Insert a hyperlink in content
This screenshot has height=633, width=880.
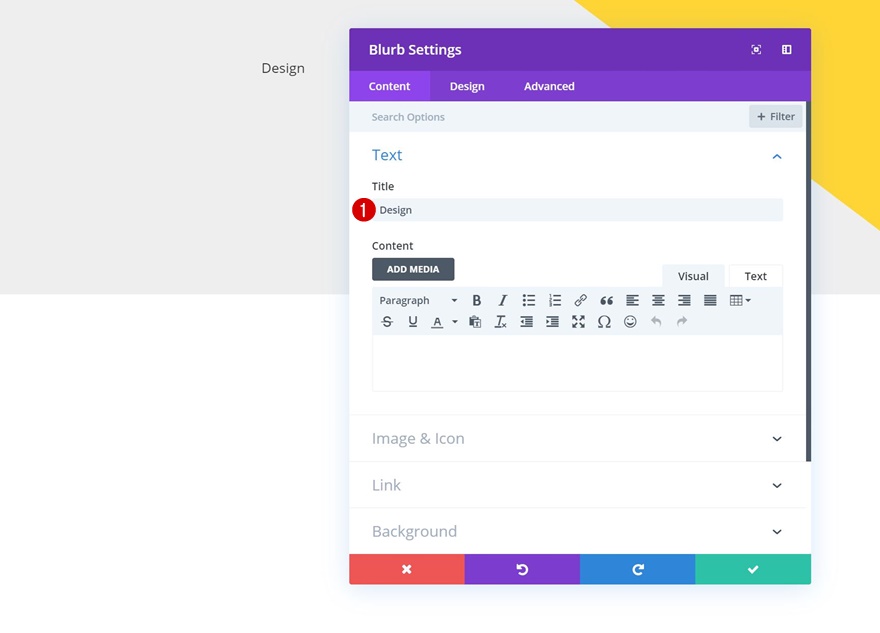tap(580, 301)
